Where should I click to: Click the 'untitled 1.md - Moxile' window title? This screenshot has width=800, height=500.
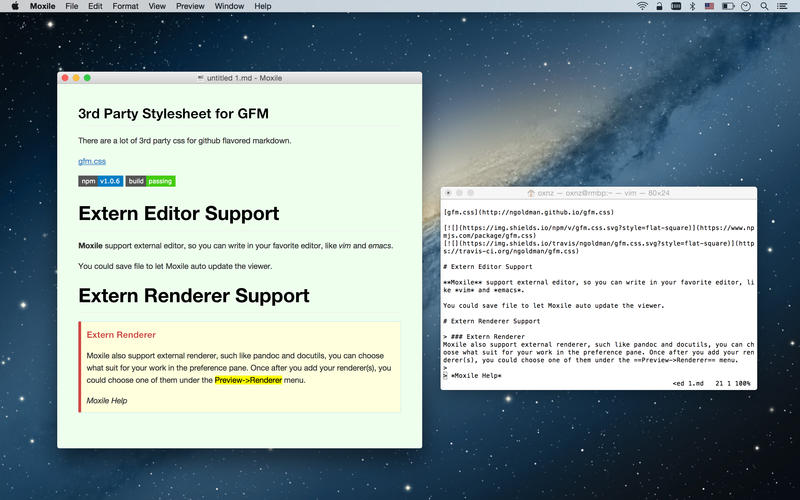[244, 78]
